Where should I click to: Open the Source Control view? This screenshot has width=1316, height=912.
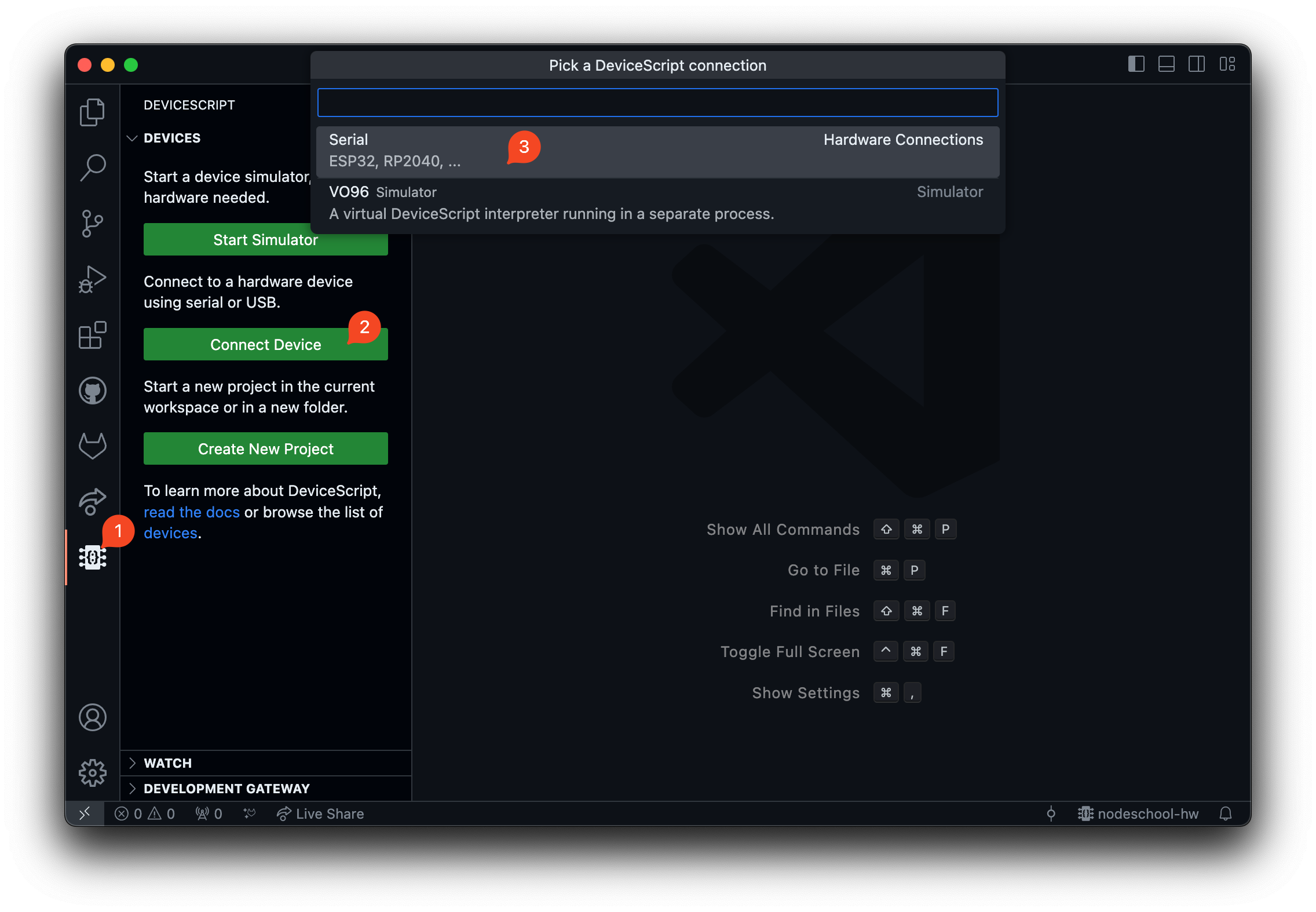pos(93,223)
